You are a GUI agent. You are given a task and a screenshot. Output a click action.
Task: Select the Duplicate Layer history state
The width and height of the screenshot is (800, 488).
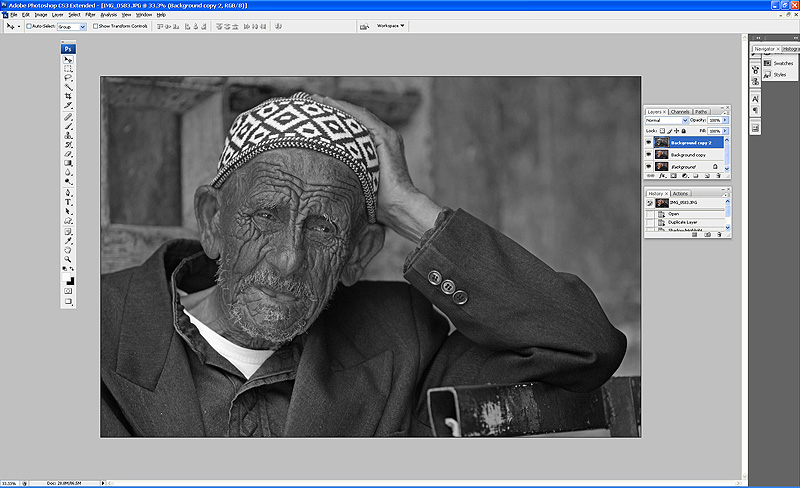[680, 222]
